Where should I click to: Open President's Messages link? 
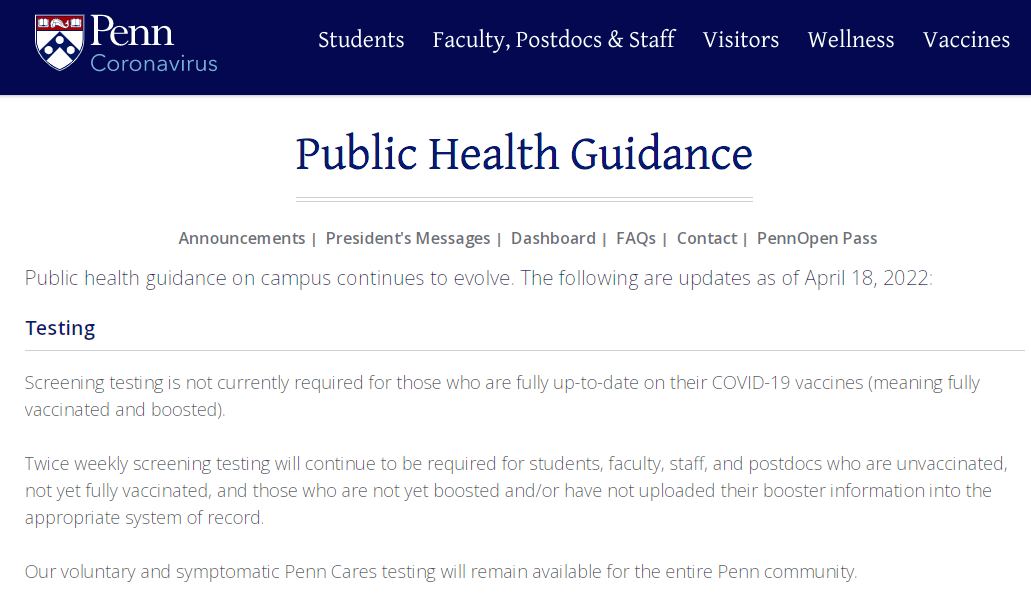[x=407, y=238]
